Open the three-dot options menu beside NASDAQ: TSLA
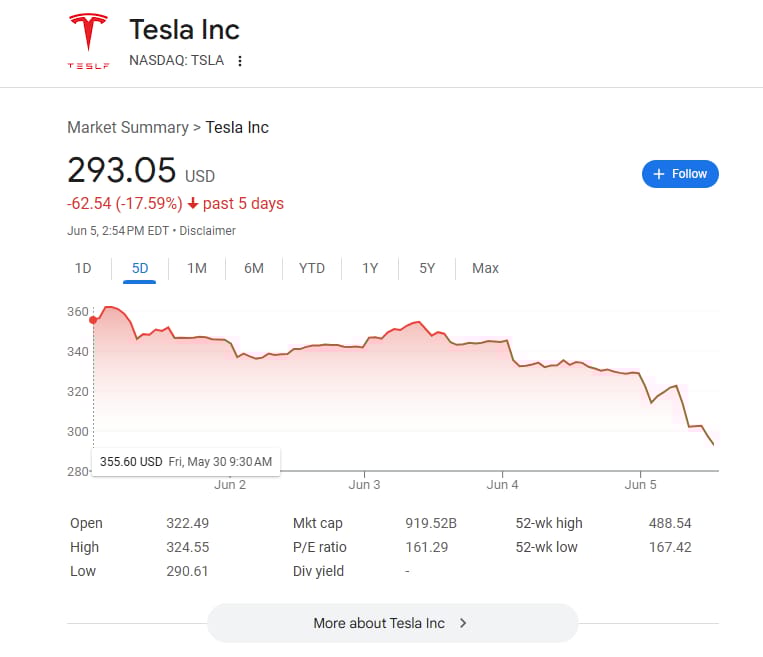This screenshot has width=763, height=657. (239, 61)
